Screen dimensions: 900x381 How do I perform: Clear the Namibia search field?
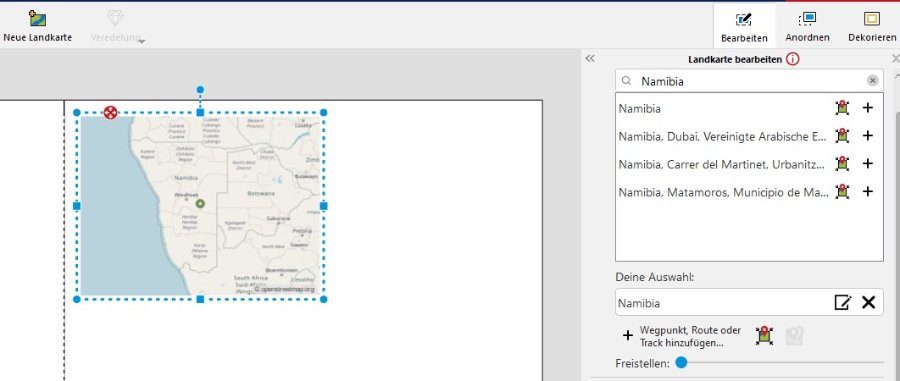pyautogui.click(x=872, y=81)
